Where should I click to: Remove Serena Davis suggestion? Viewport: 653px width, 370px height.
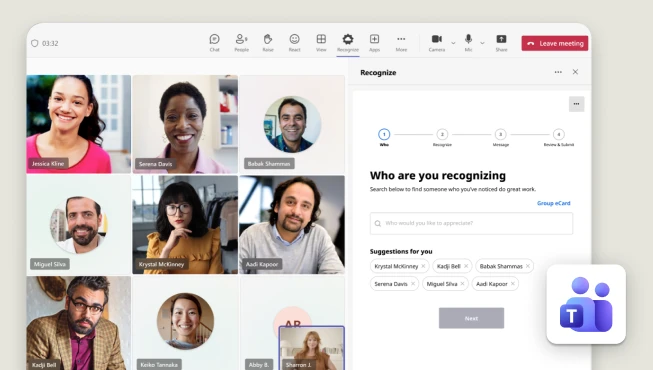[x=413, y=284]
